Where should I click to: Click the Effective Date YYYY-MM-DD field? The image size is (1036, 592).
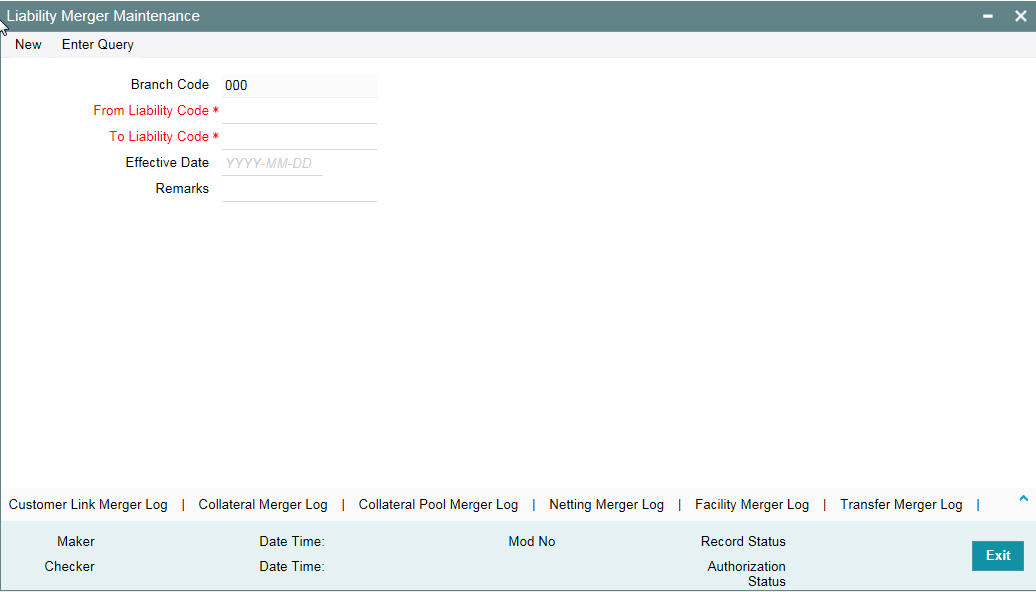click(x=272, y=163)
